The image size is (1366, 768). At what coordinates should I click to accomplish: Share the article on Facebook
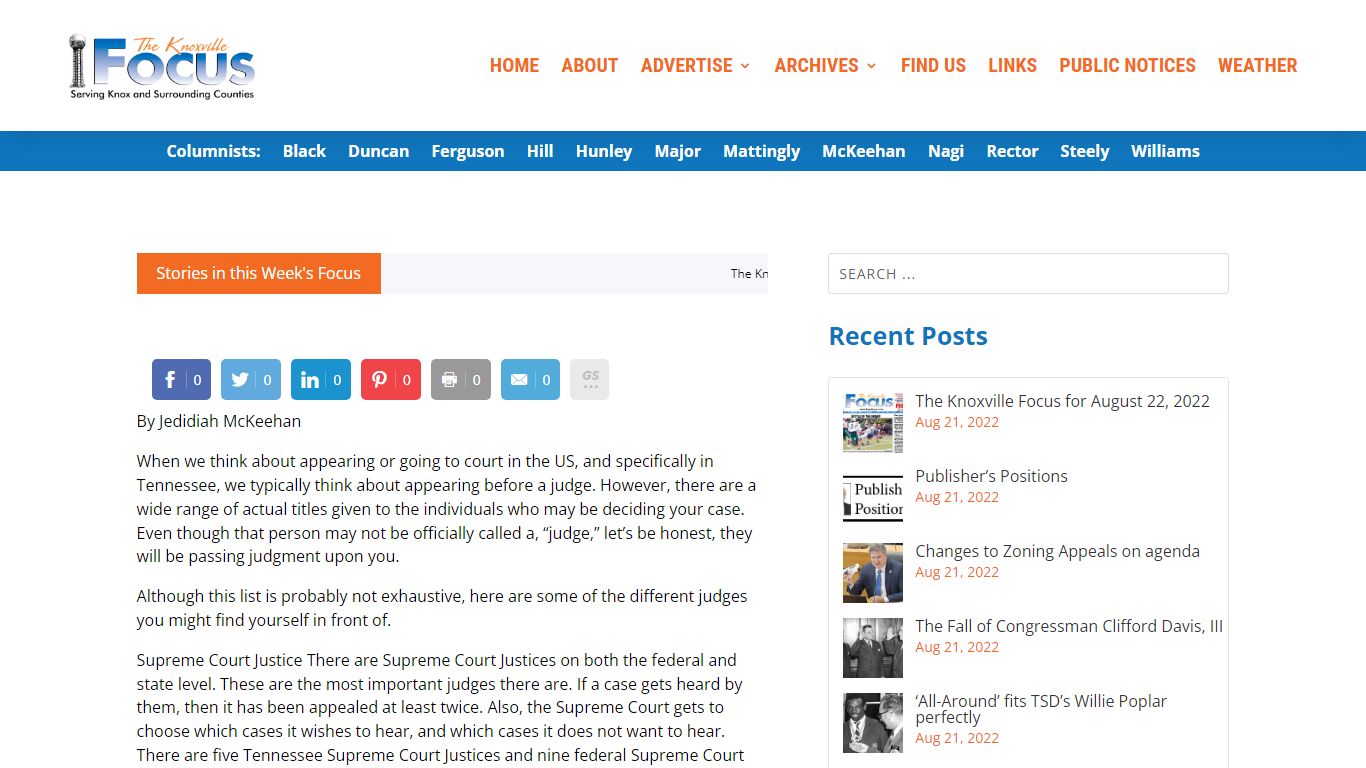pos(181,380)
